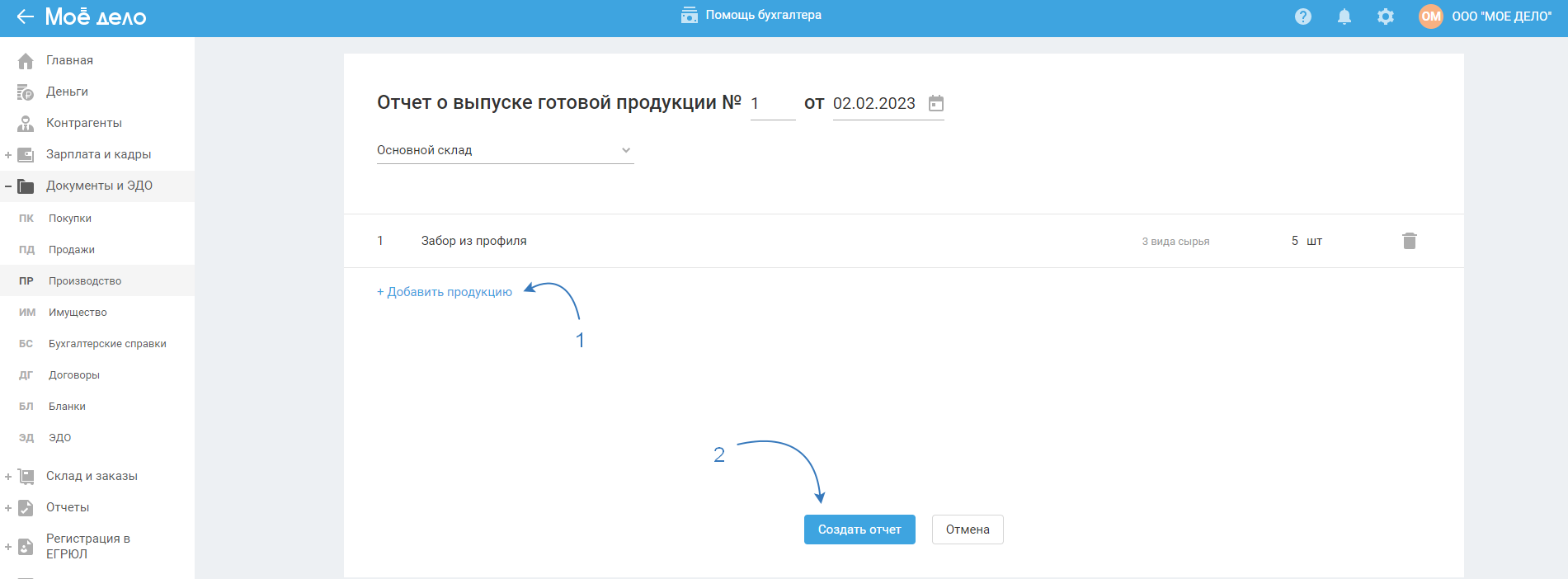The height and width of the screenshot is (579, 1568).
Task: Click the БЛ abbreviation icon
Action: (x=26, y=407)
